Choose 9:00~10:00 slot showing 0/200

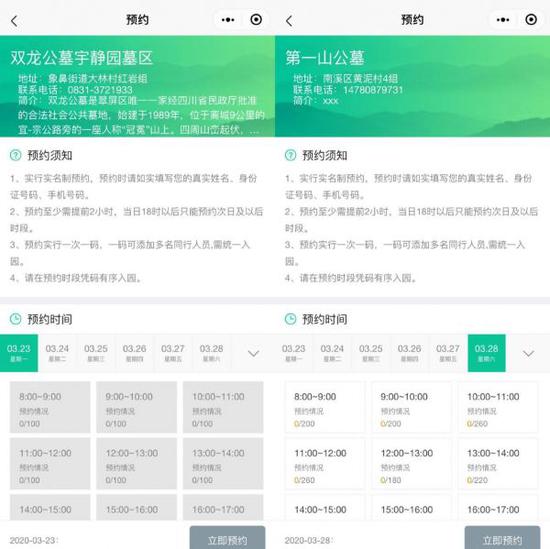411,407
